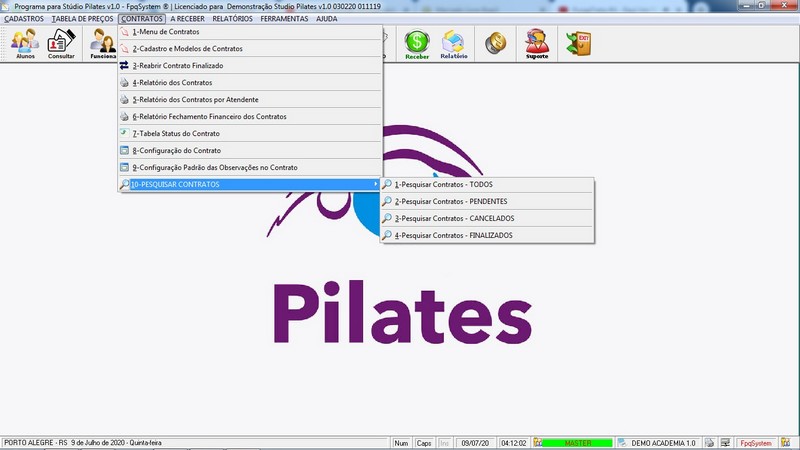800x450 pixels.
Task: Click the time 04:12:02 in status bar
Action: pos(513,443)
